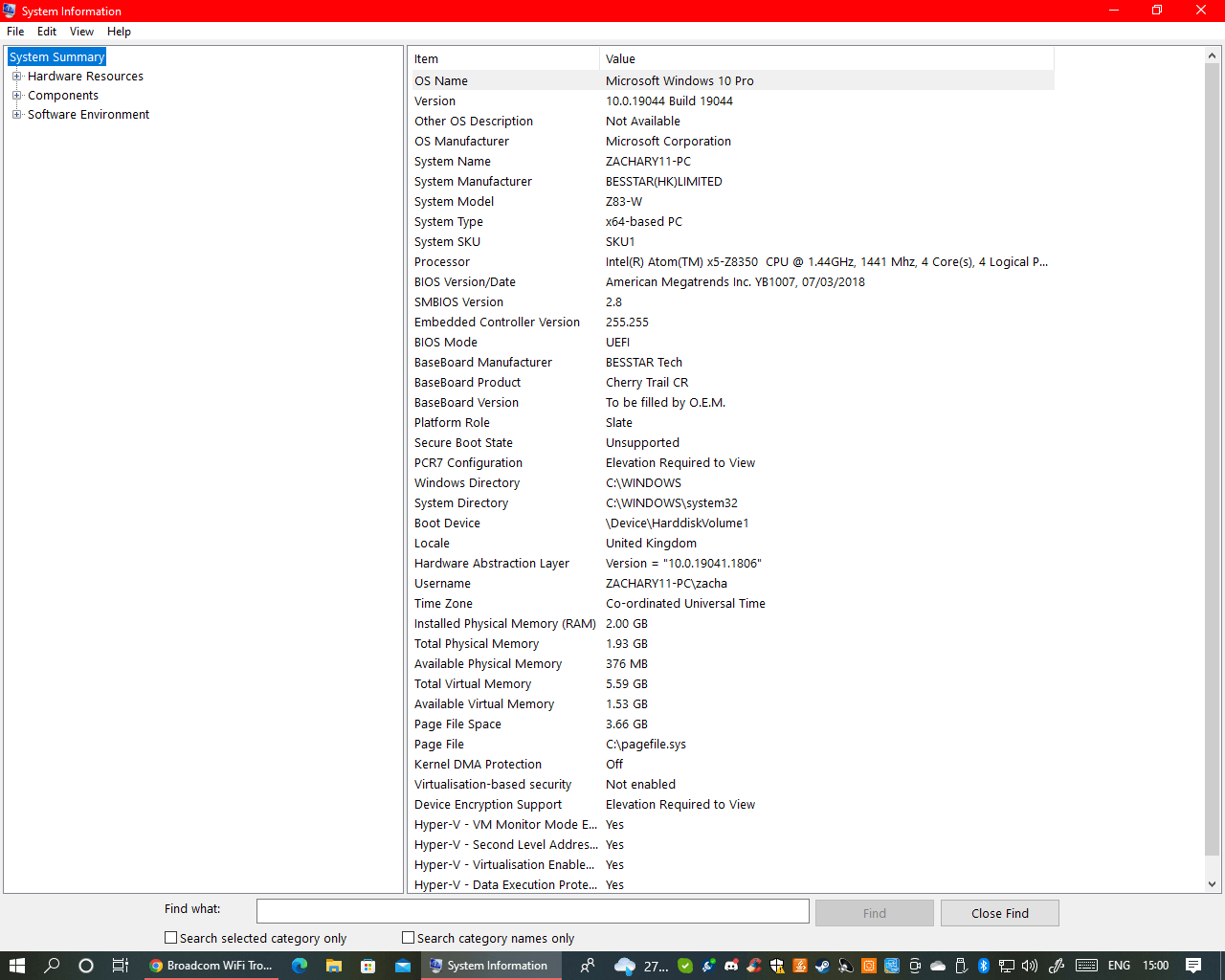Open the weather widget showing 27
The width and height of the screenshot is (1225, 980).
coord(641,966)
